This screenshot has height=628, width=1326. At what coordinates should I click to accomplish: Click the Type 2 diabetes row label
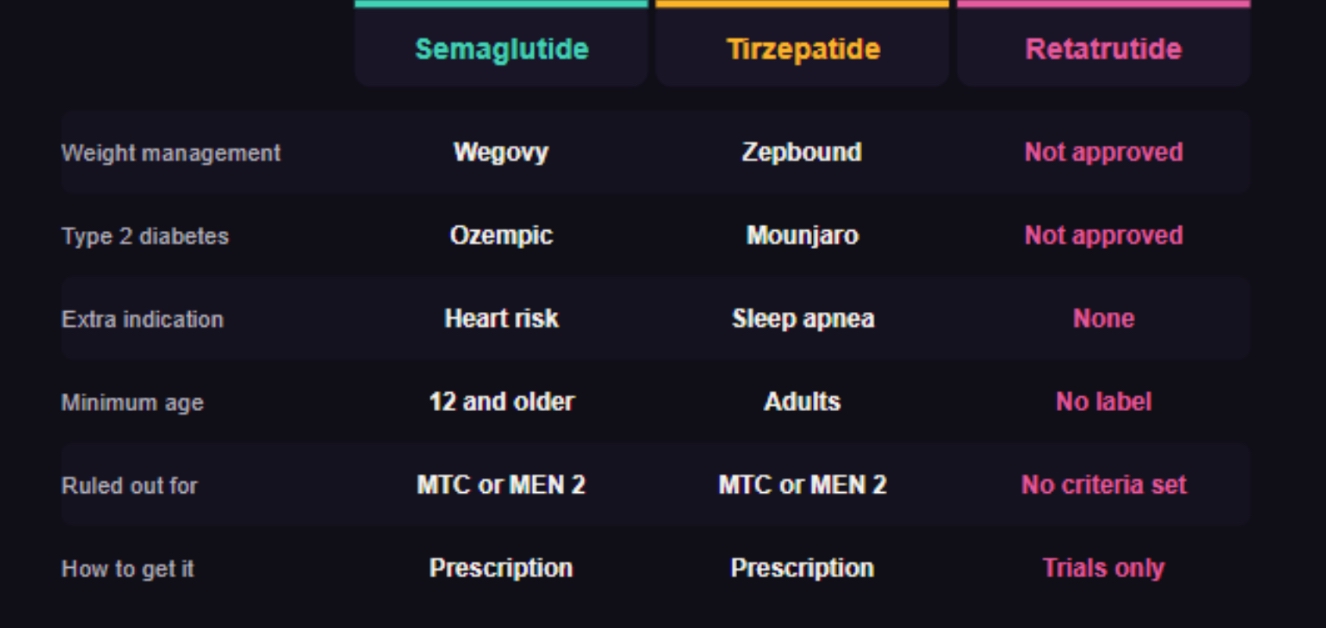145,236
